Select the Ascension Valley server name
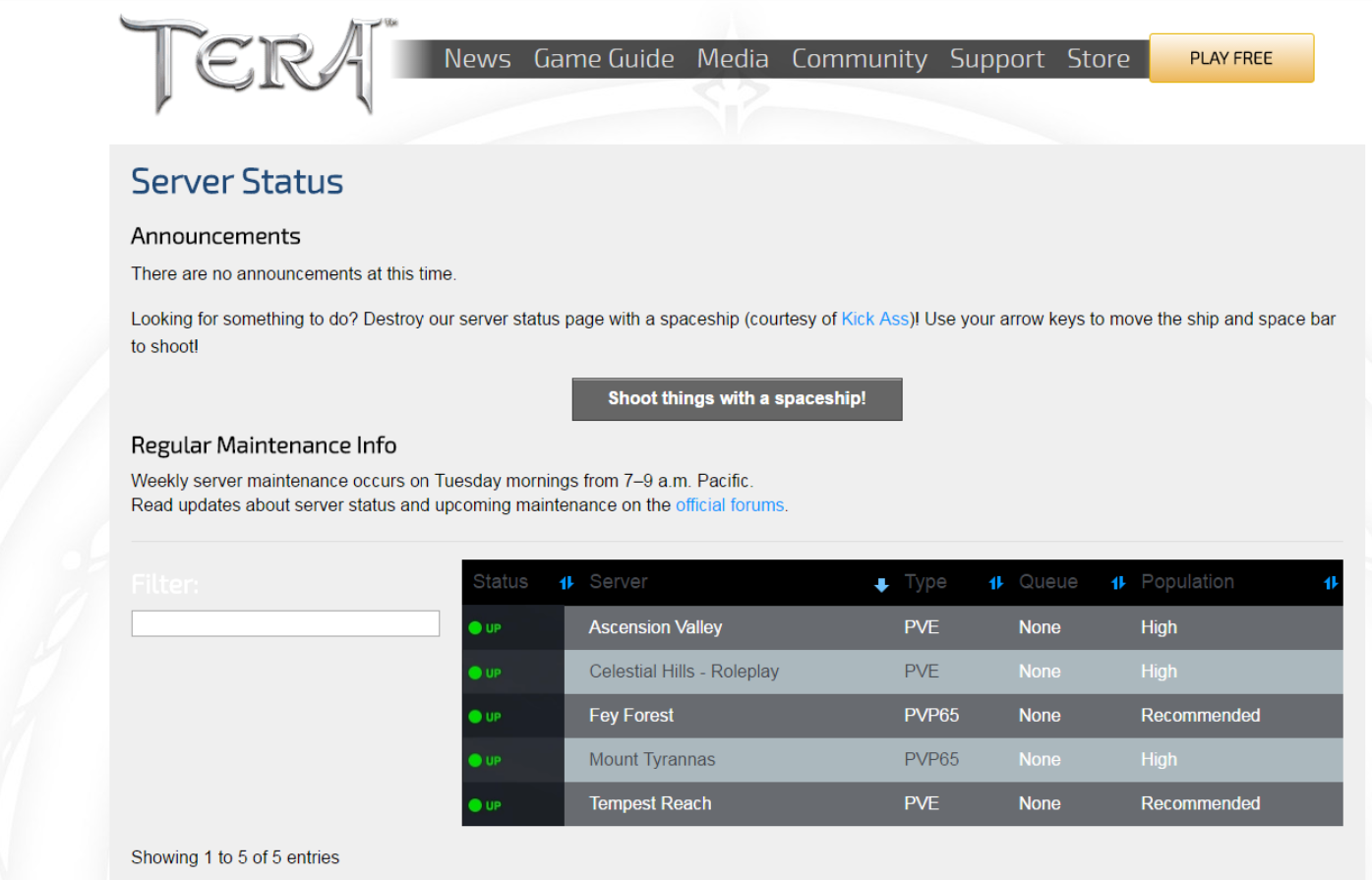The width and height of the screenshot is (1372, 880). 655,627
